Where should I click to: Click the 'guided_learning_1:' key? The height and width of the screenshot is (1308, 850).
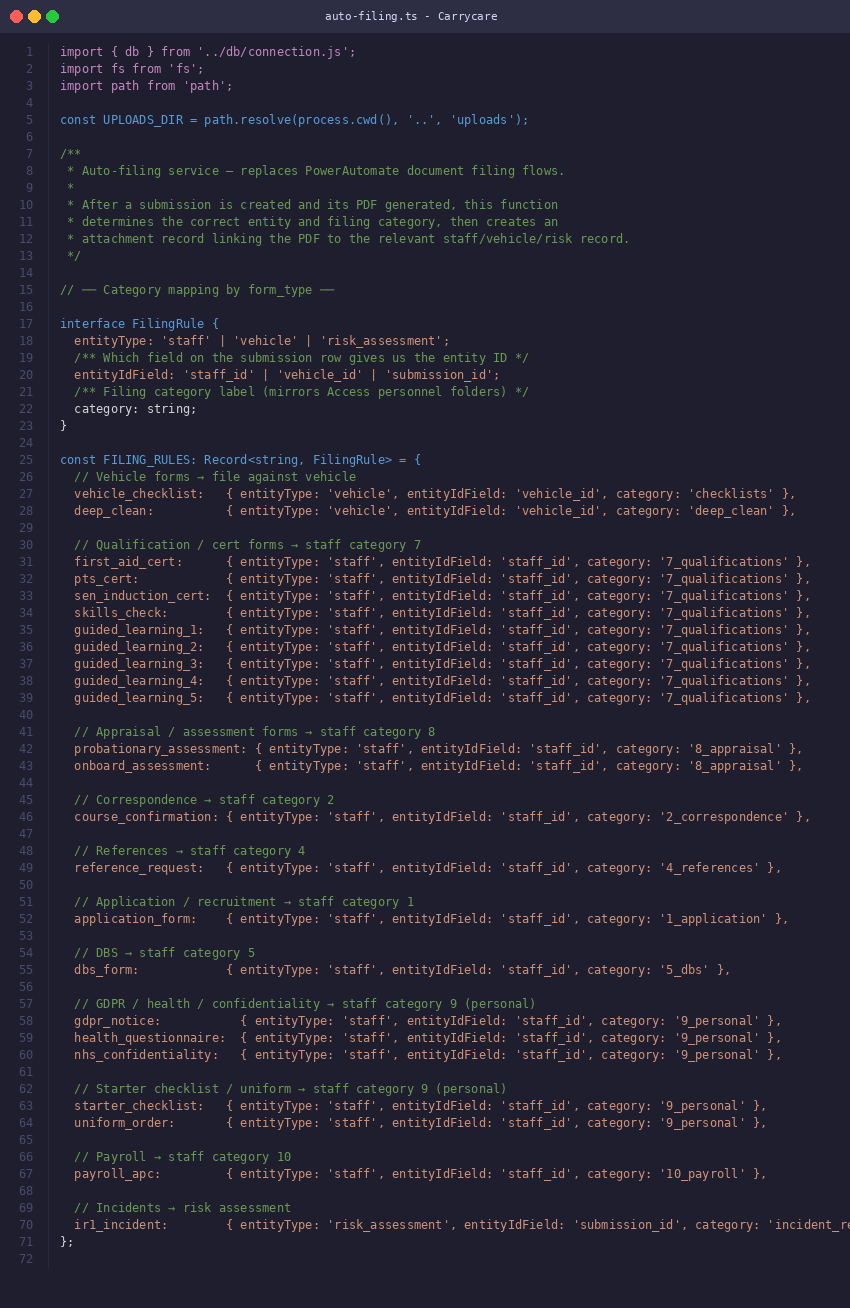point(139,629)
